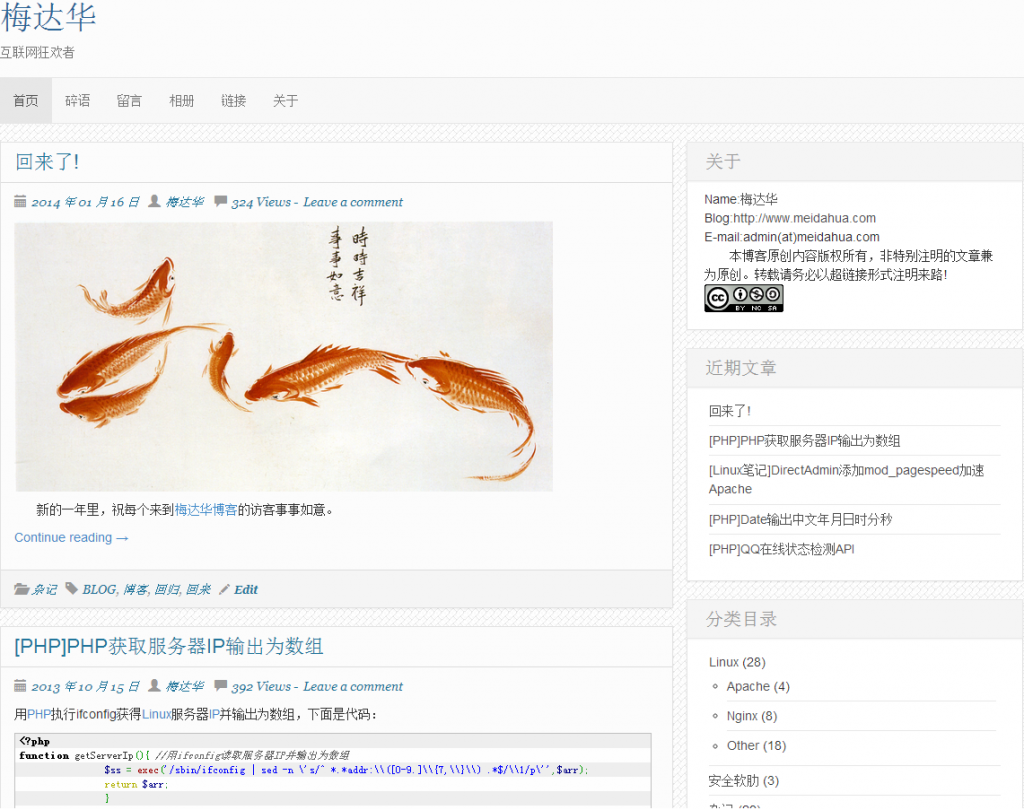Follow the PHP inline link in post text
This screenshot has width=1024, height=810.
39,714
